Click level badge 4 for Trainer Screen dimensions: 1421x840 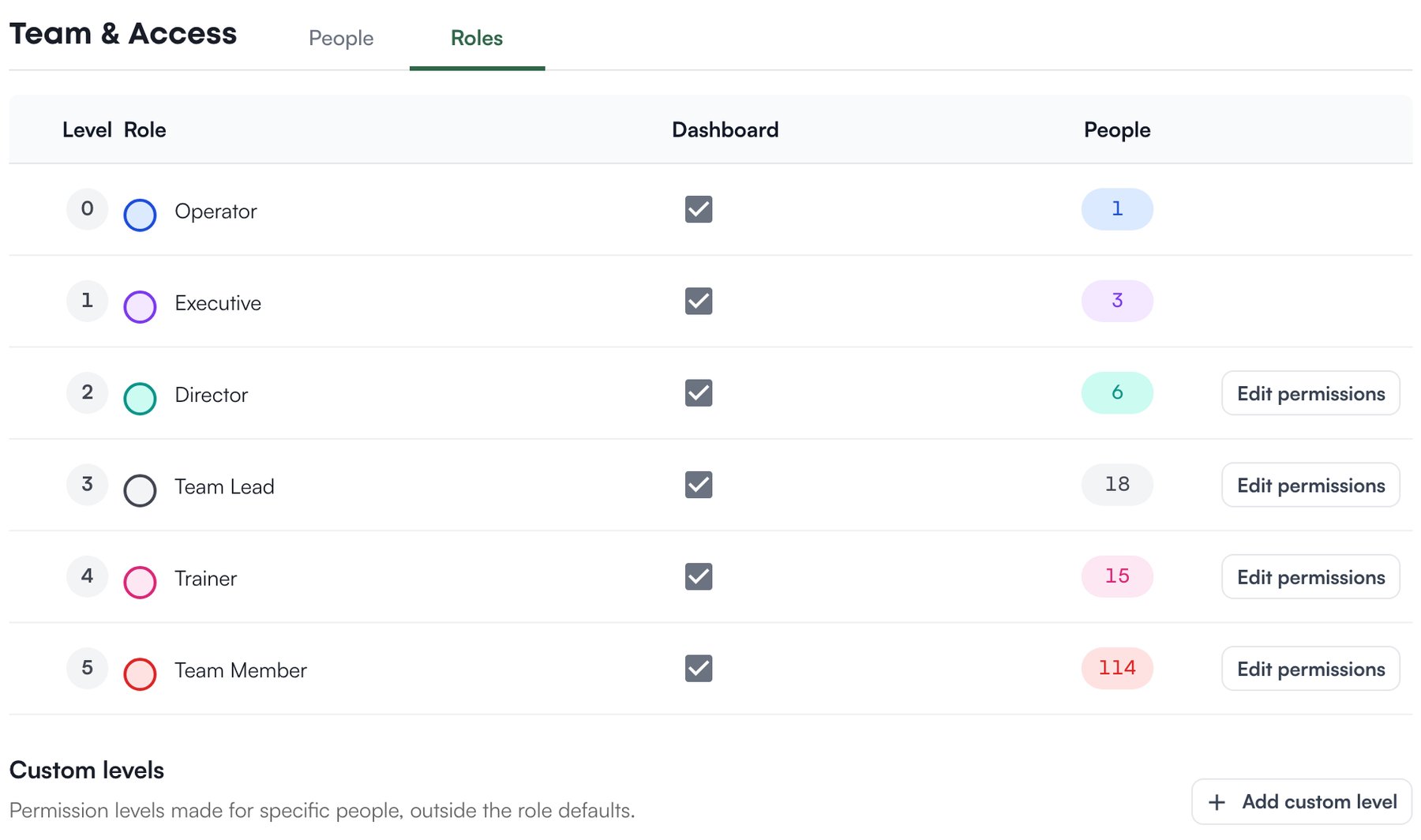click(x=87, y=576)
